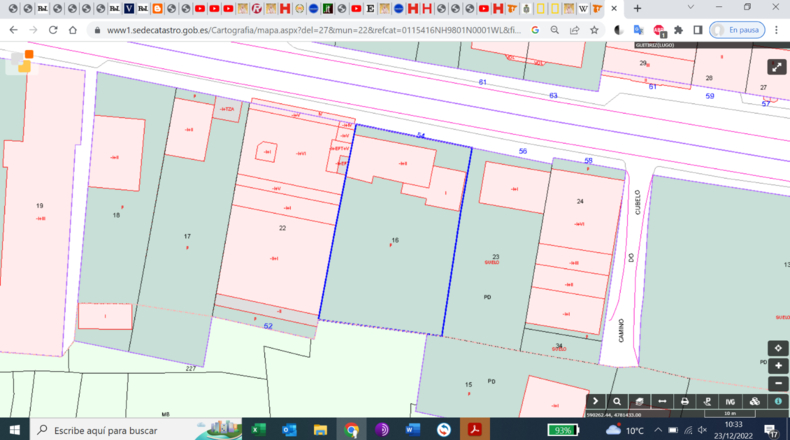Click parcel label 15 on the map
Viewport: 790px width, 440px height.
pyautogui.click(x=468, y=385)
